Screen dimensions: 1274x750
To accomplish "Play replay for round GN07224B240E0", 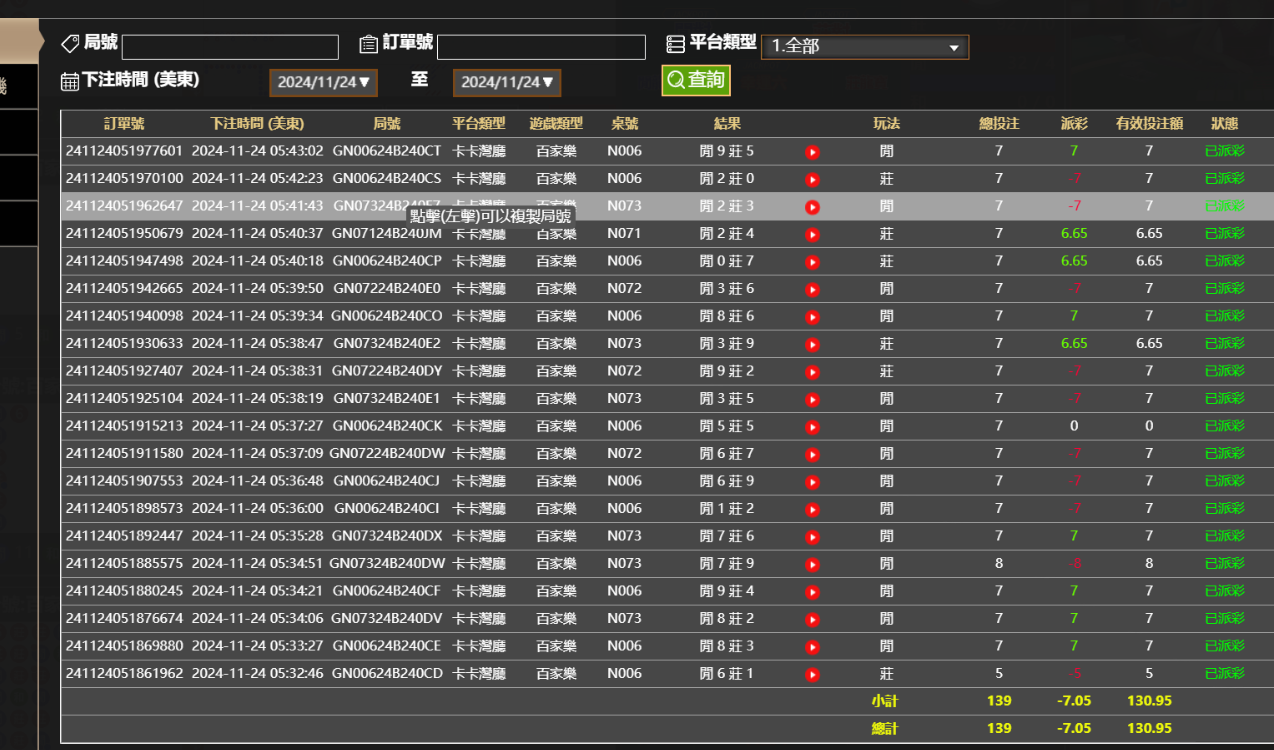I will [812, 290].
